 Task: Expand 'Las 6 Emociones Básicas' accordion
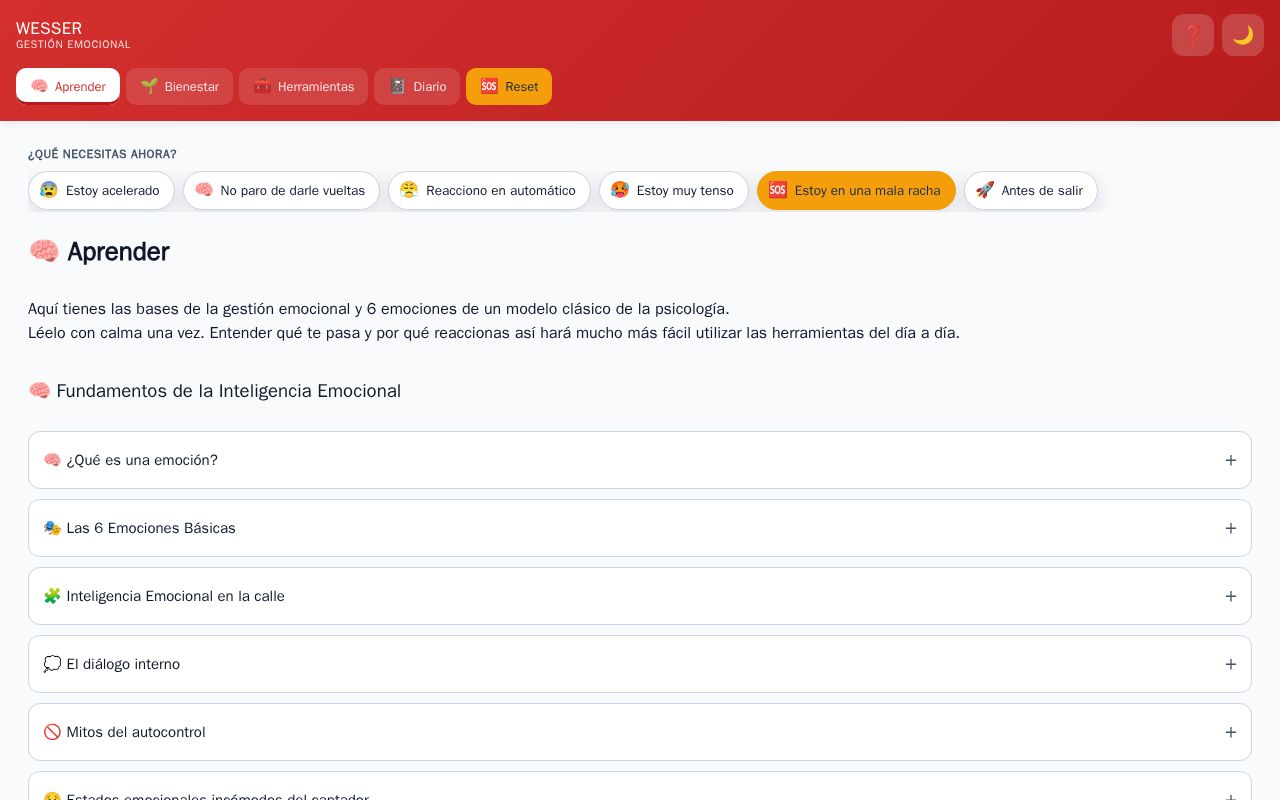pyautogui.click(x=640, y=528)
